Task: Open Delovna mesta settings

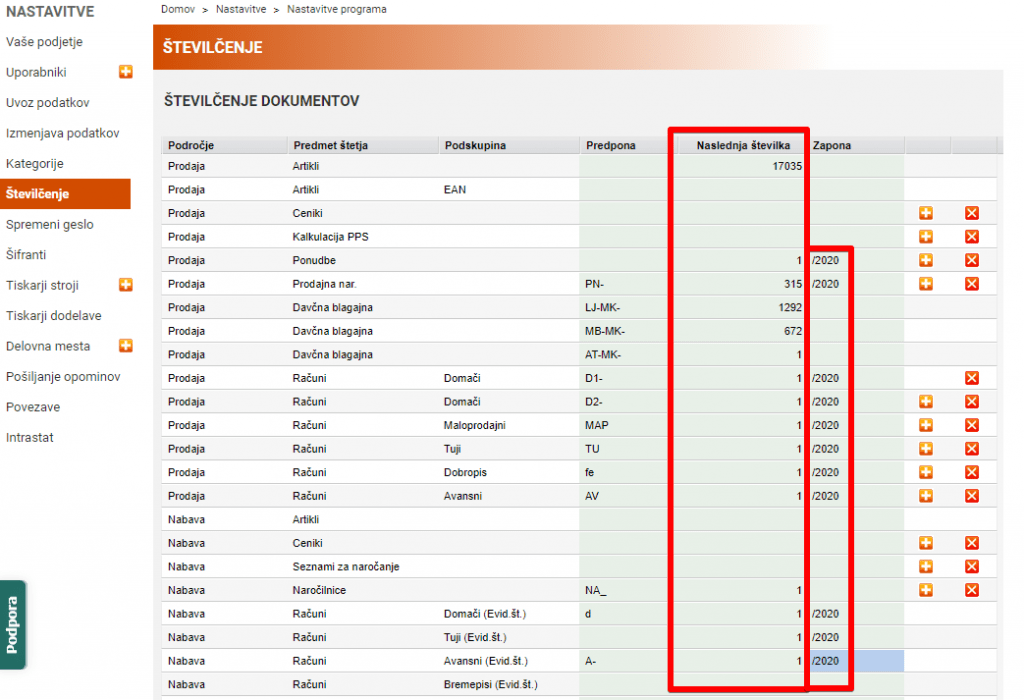Action: click(x=48, y=346)
